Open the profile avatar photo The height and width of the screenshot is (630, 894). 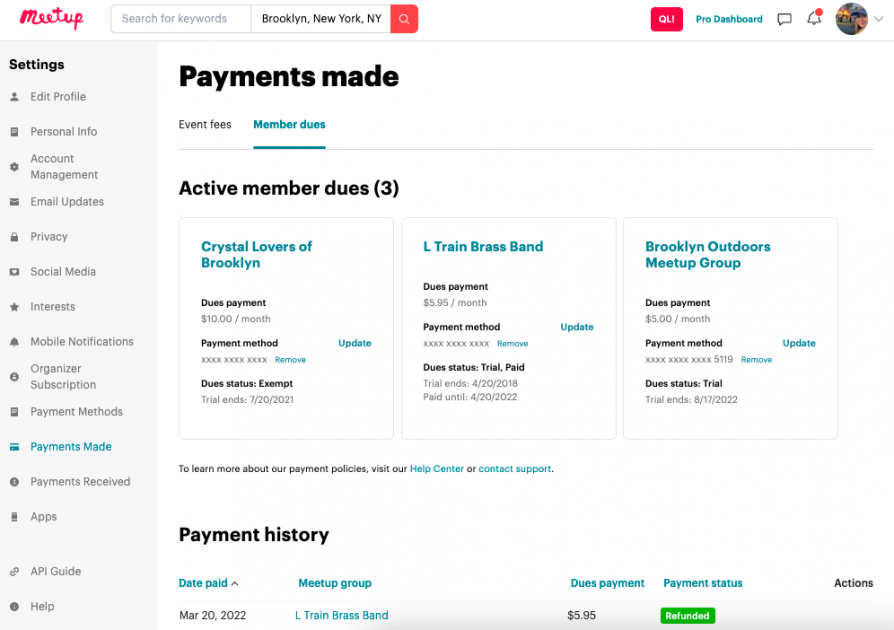tap(851, 19)
